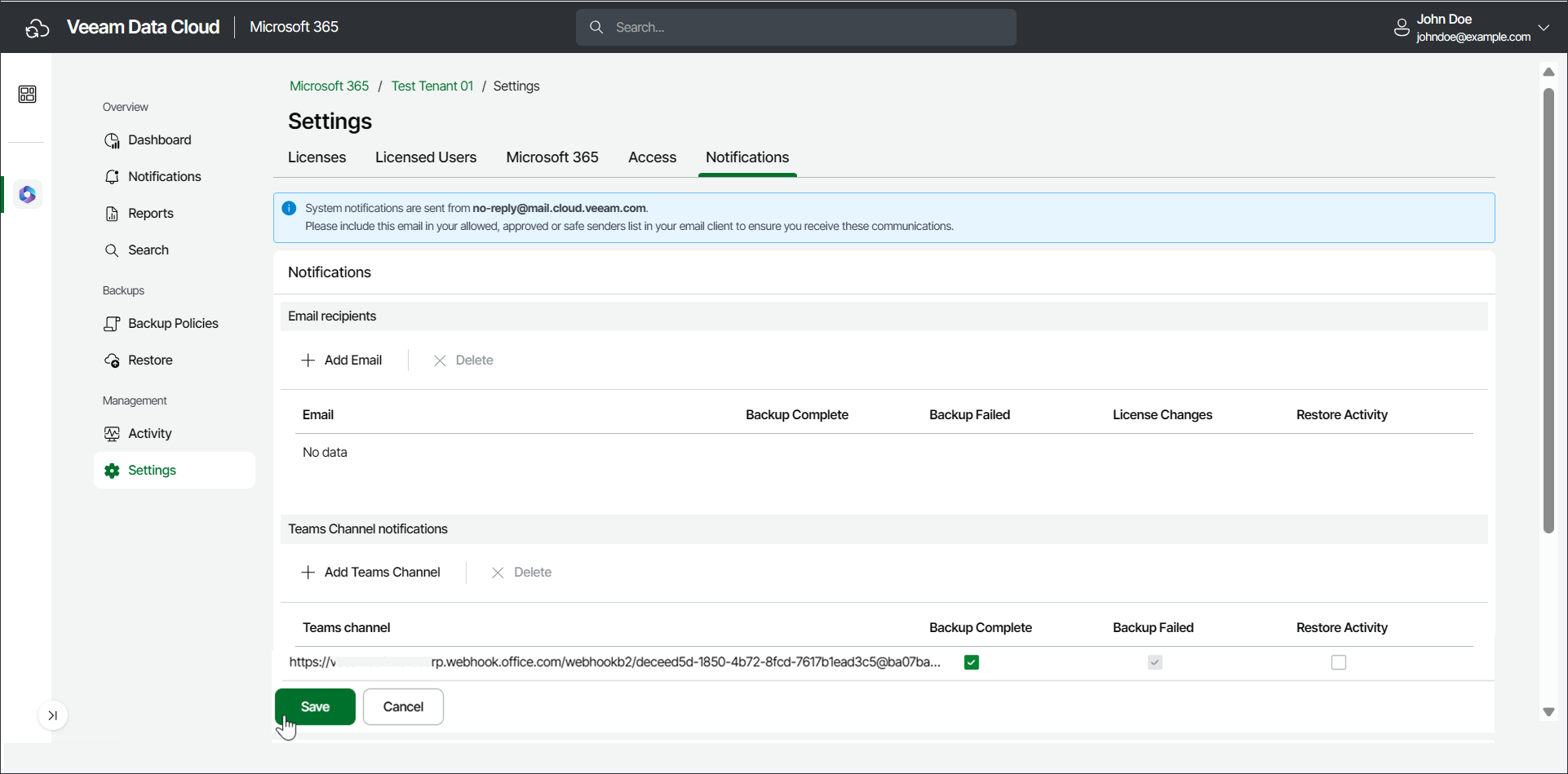Click the sidebar Search magnifier icon
The height and width of the screenshot is (774, 1568).
point(112,250)
